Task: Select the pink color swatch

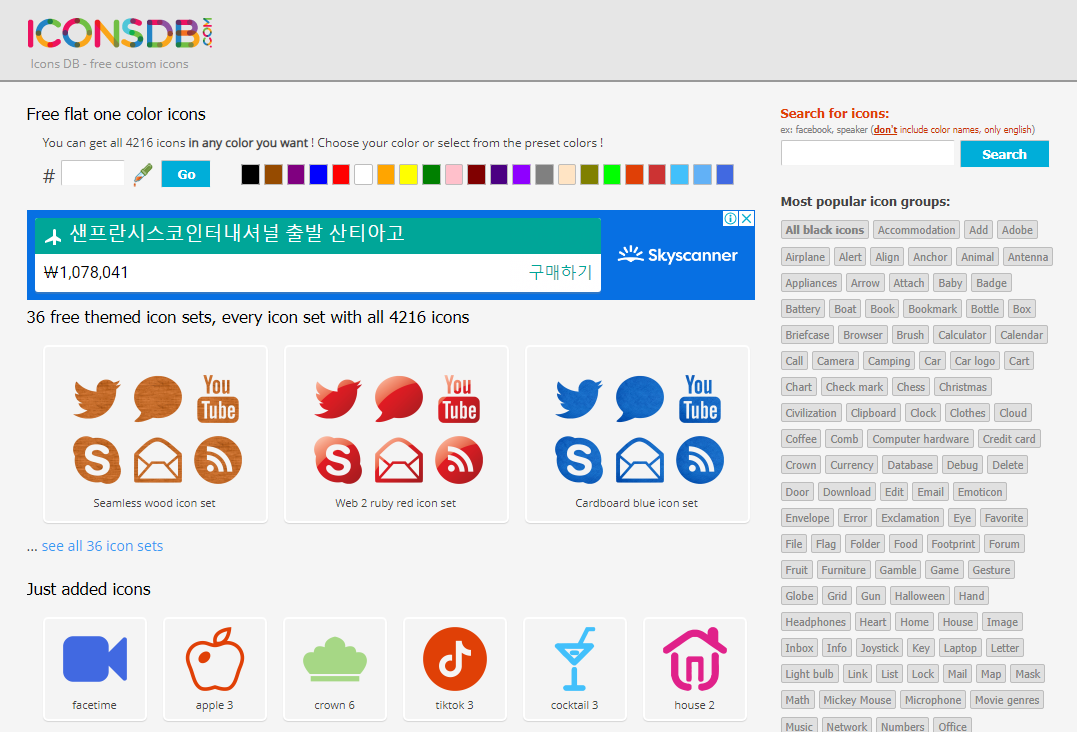Action: click(x=454, y=174)
